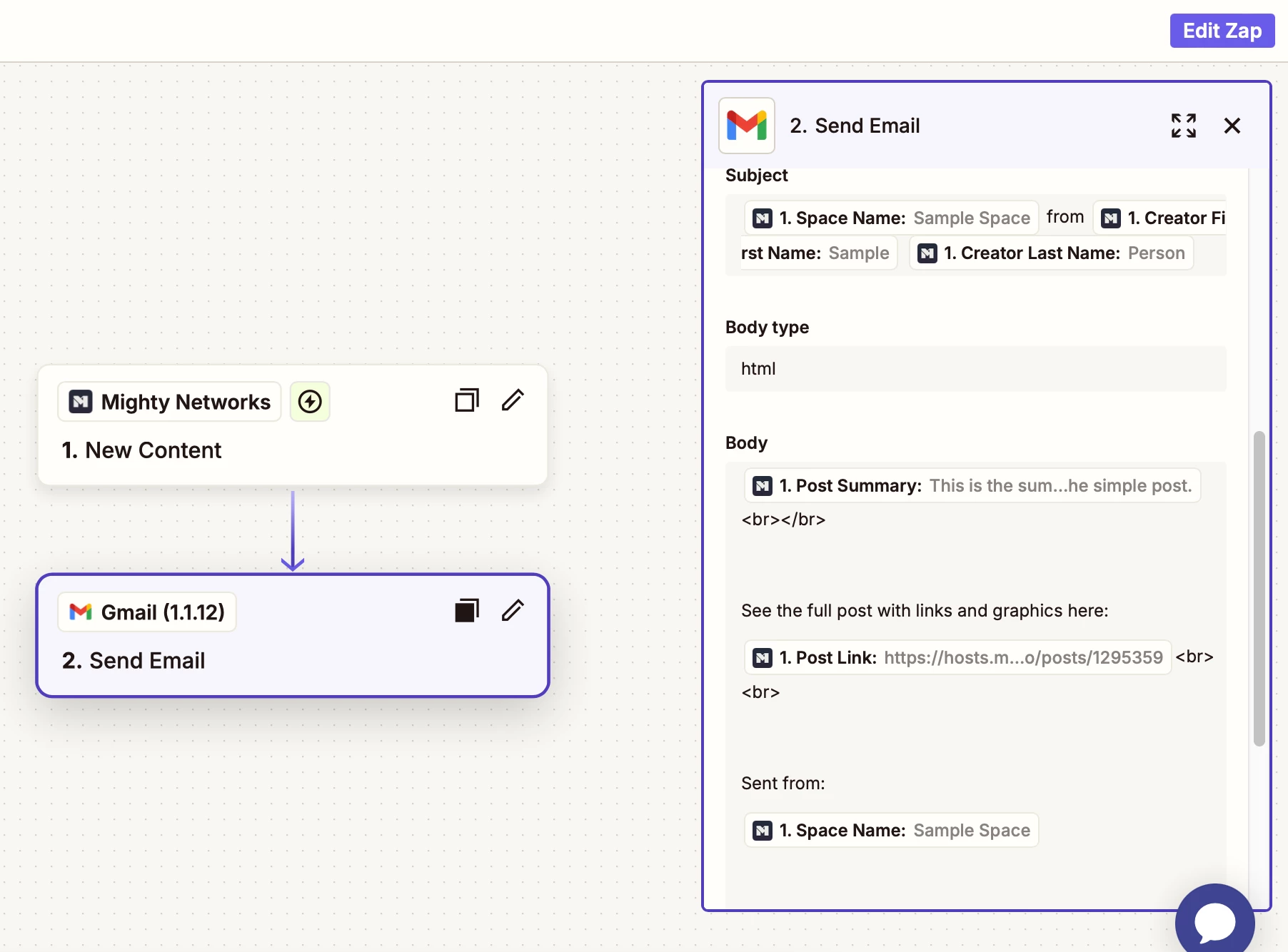
Task: Click the Subject field label
Action: point(756,175)
